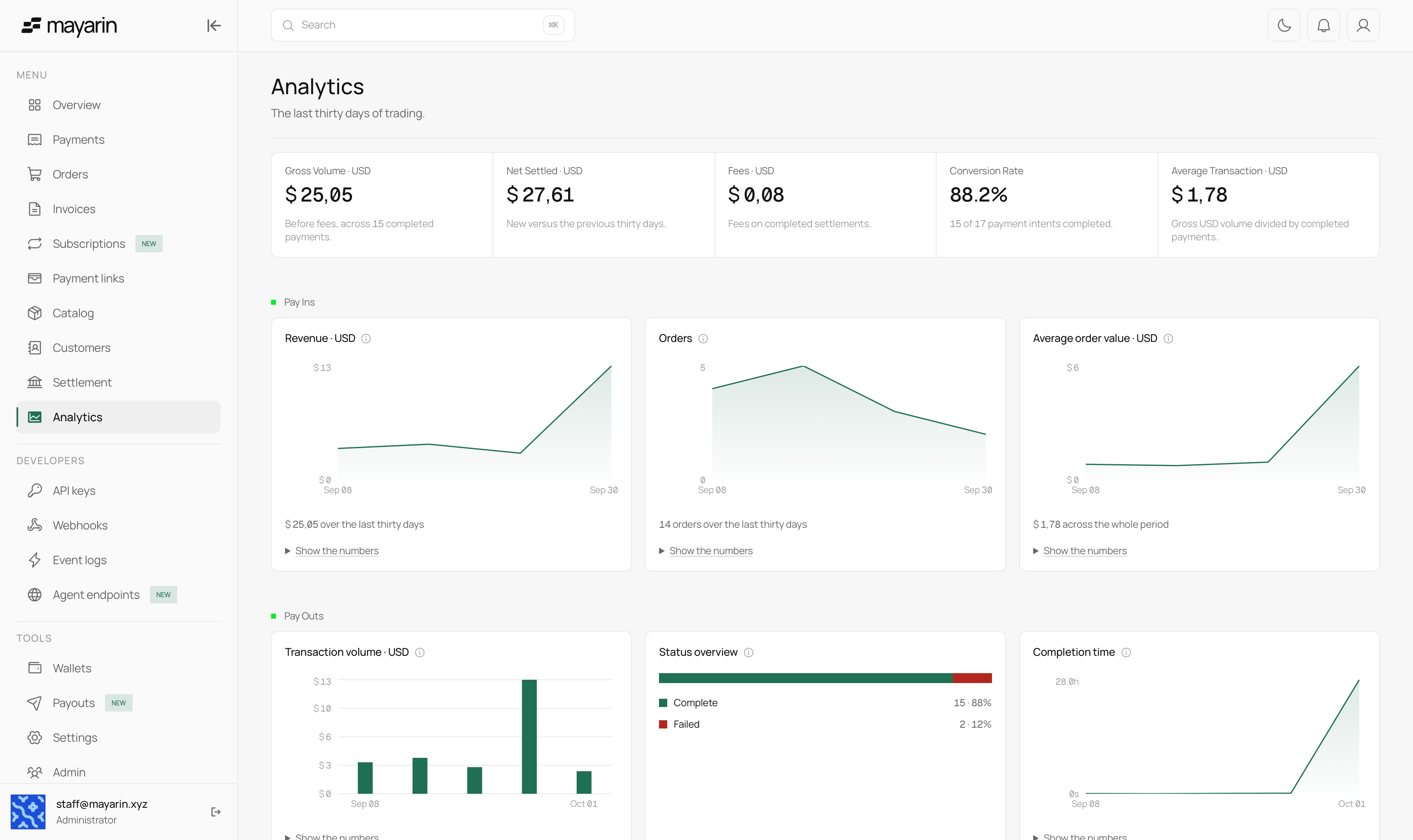This screenshot has height=840, width=1413.
Task: Open Invoices in the sidebar
Action: click(118, 209)
